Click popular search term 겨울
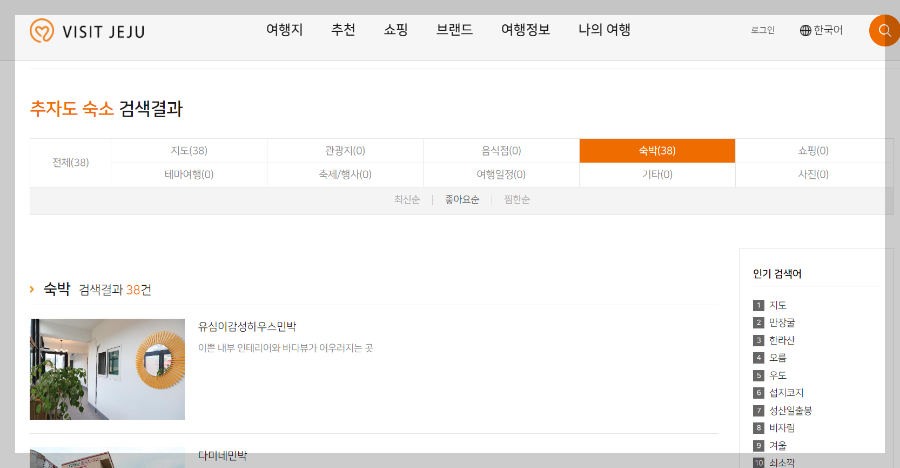 click(x=778, y=446)
